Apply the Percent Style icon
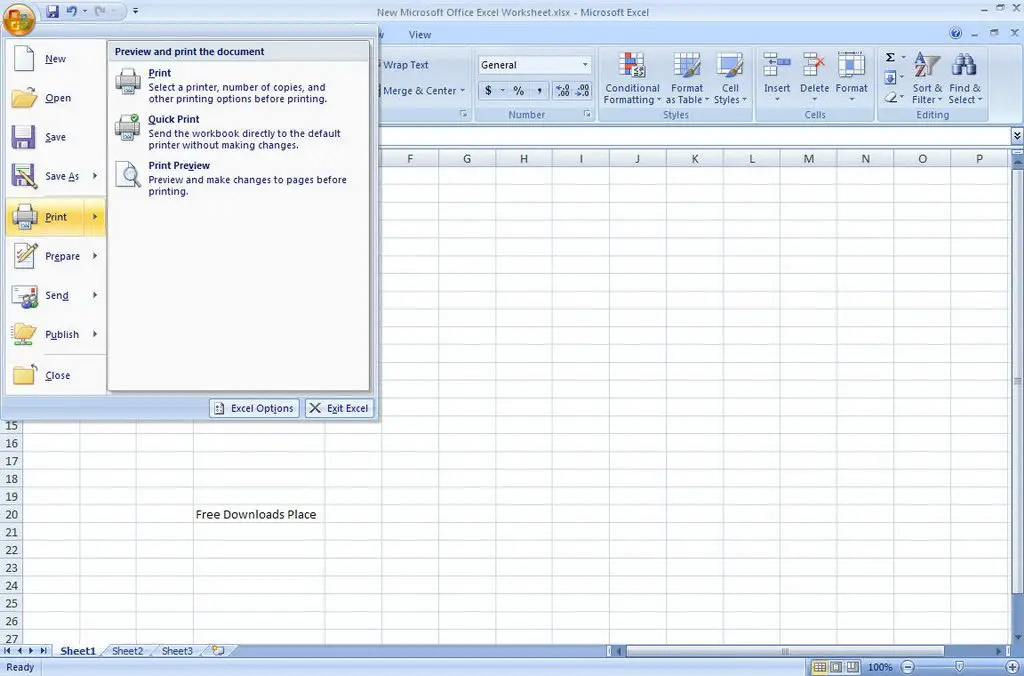1024x676 pixels. (x=517, y=90)
